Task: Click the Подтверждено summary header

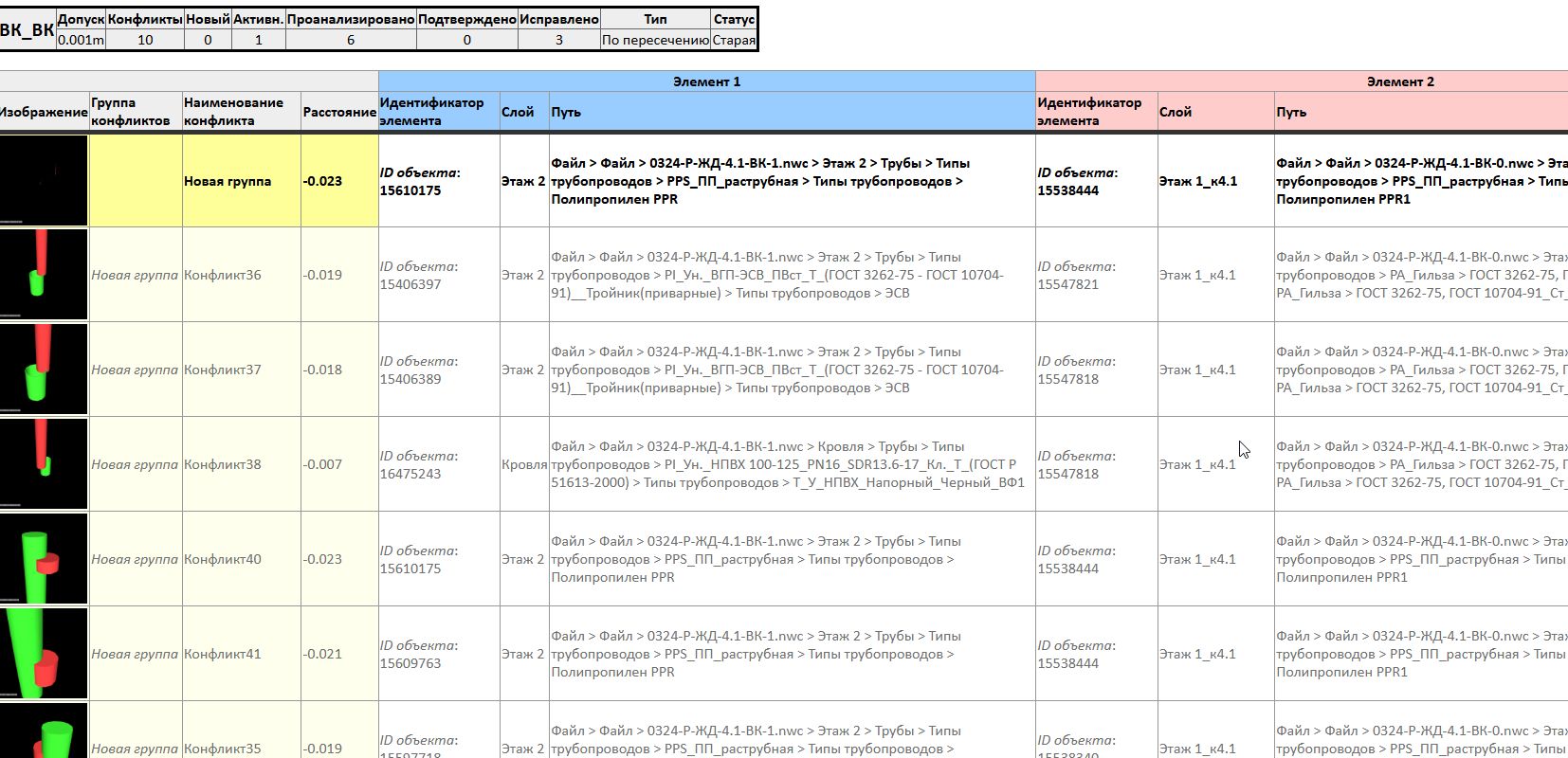Action: click(467, 19)
